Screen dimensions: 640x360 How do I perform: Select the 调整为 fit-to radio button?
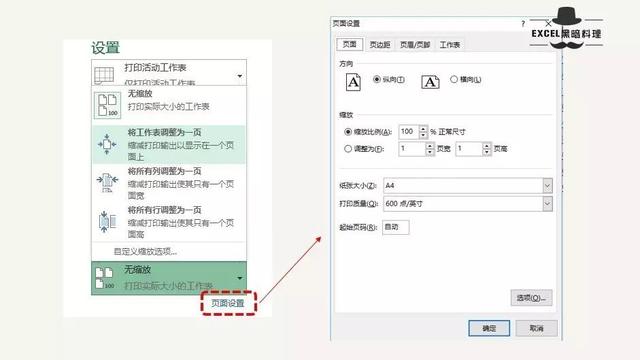(348, 149)
